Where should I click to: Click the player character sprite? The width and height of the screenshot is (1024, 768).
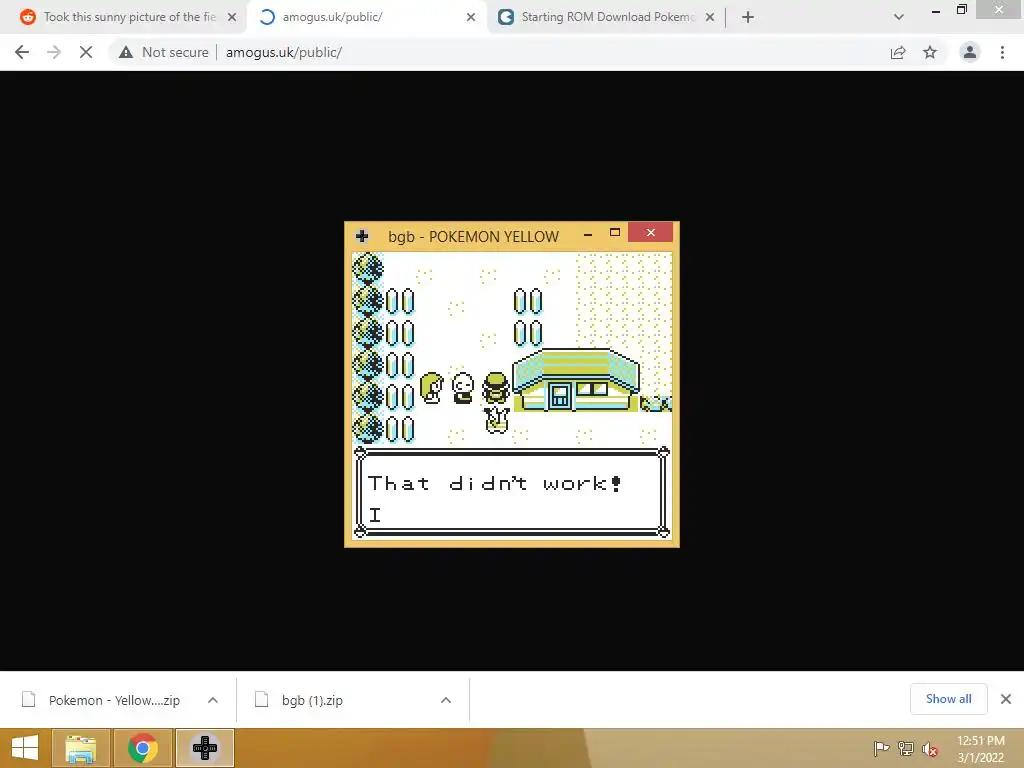[496, 389]
